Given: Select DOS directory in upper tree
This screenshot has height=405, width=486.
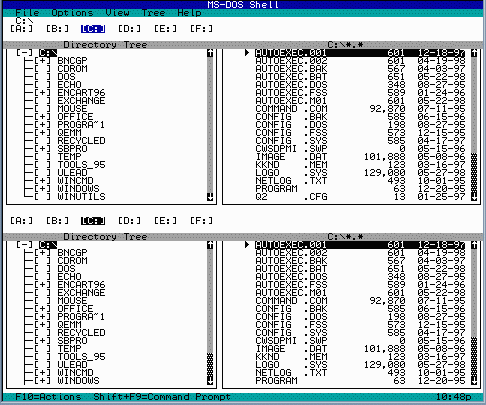Looking at the screenshot, I should click(x=66, y=77).
